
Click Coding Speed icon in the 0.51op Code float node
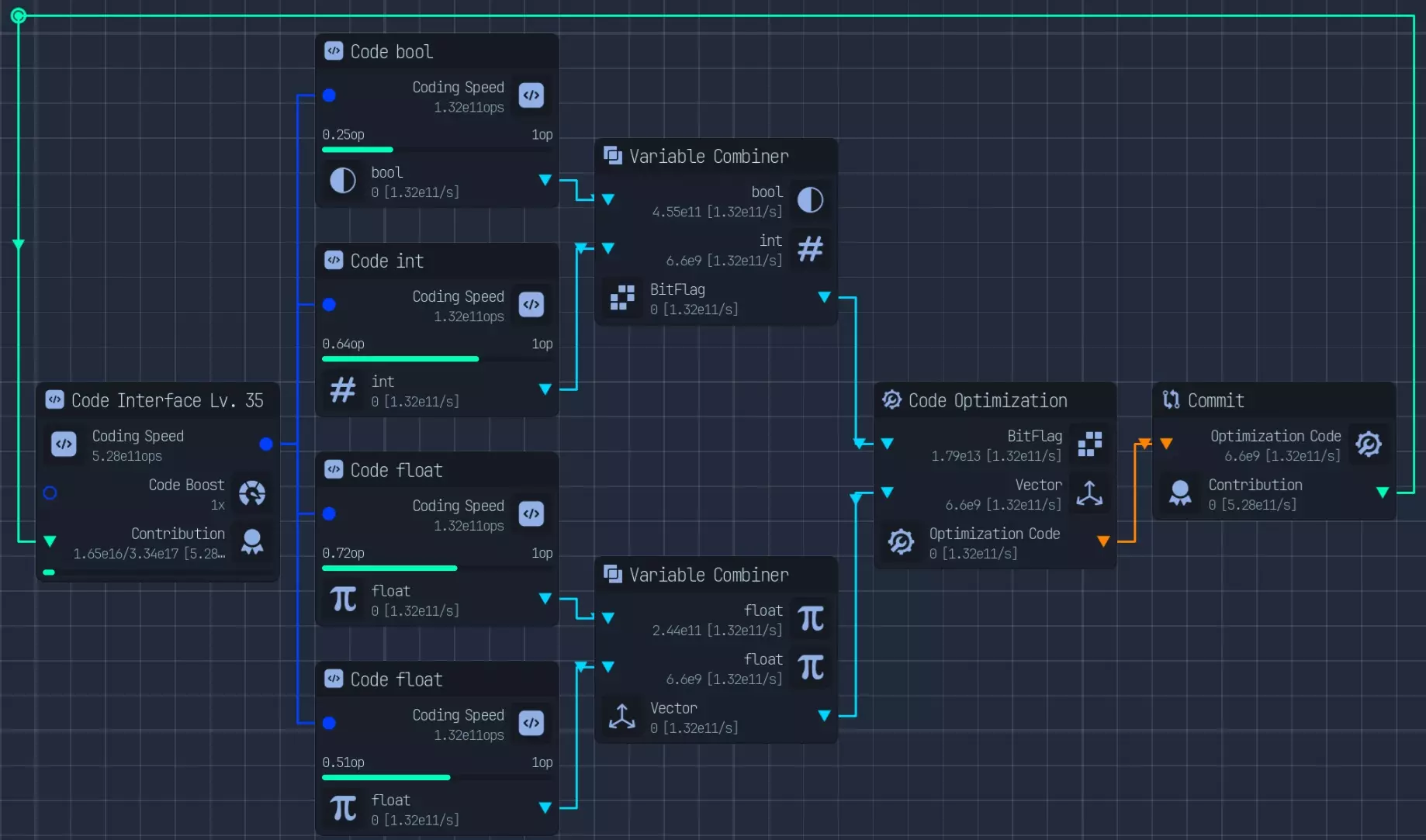pos(531,723)
